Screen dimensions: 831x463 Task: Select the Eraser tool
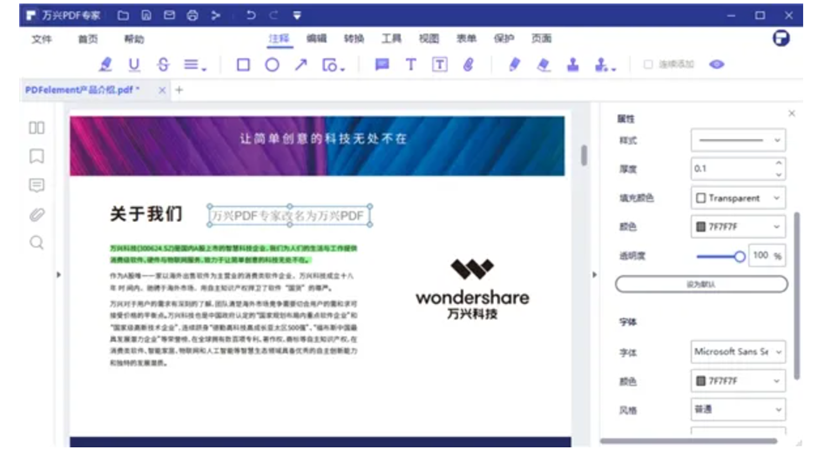point(543,65)
